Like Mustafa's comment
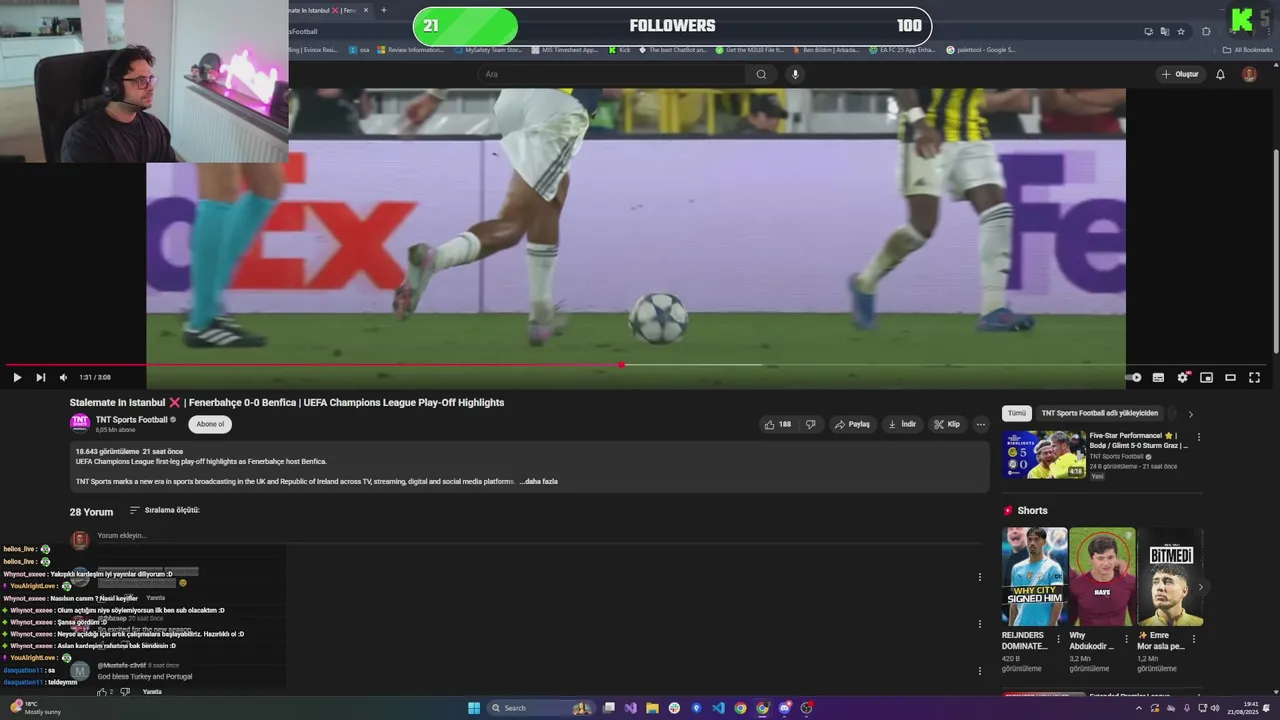 tap(101, 692)
